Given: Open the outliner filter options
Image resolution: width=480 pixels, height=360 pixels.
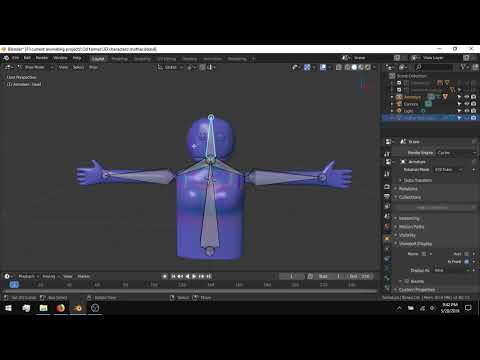Looking at the screenshot, I should (x=464, y=67).
